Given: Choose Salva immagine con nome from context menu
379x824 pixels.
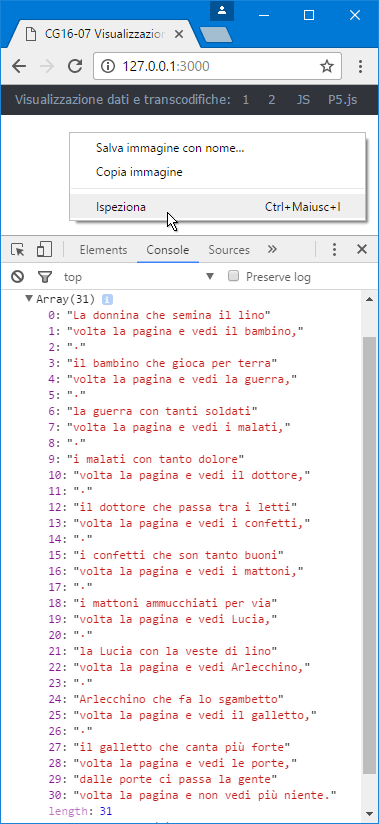Looking at the screenshot, I should [218, 148].
